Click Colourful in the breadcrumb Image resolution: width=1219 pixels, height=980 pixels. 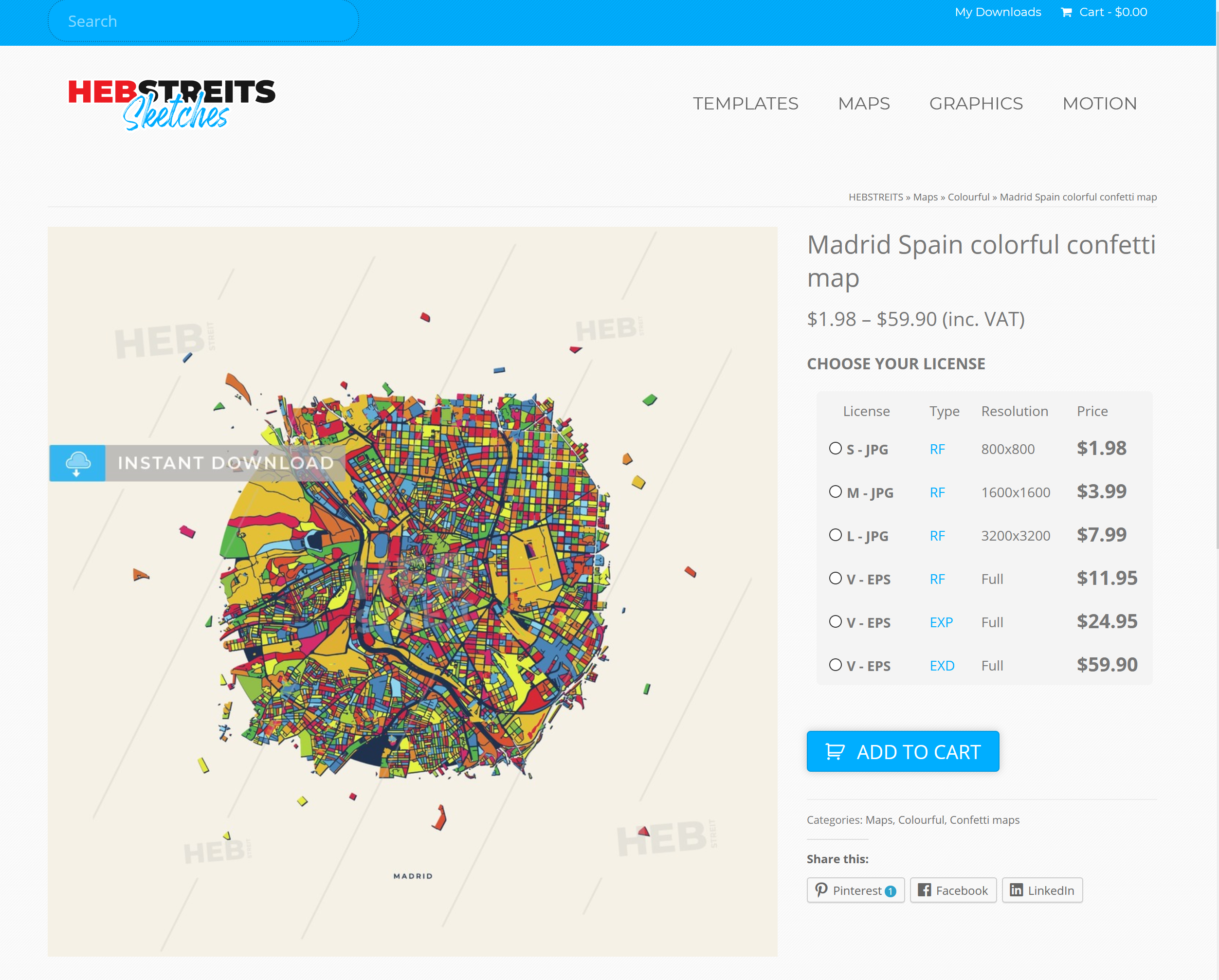(968, 197)
